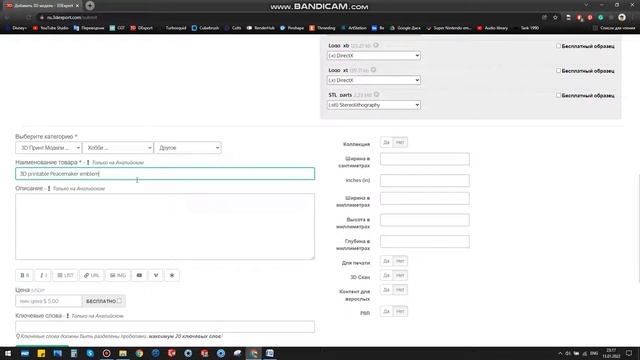Insert an IMG image in description

tap(118, 276)
